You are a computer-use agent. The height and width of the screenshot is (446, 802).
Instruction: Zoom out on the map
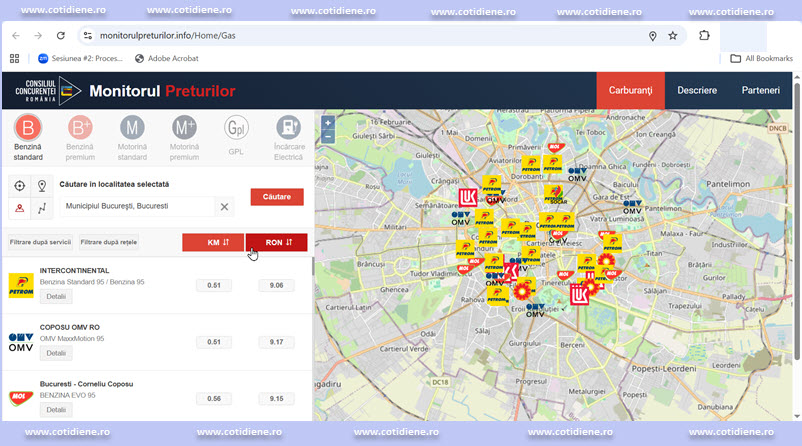click(x=328, y=136)
